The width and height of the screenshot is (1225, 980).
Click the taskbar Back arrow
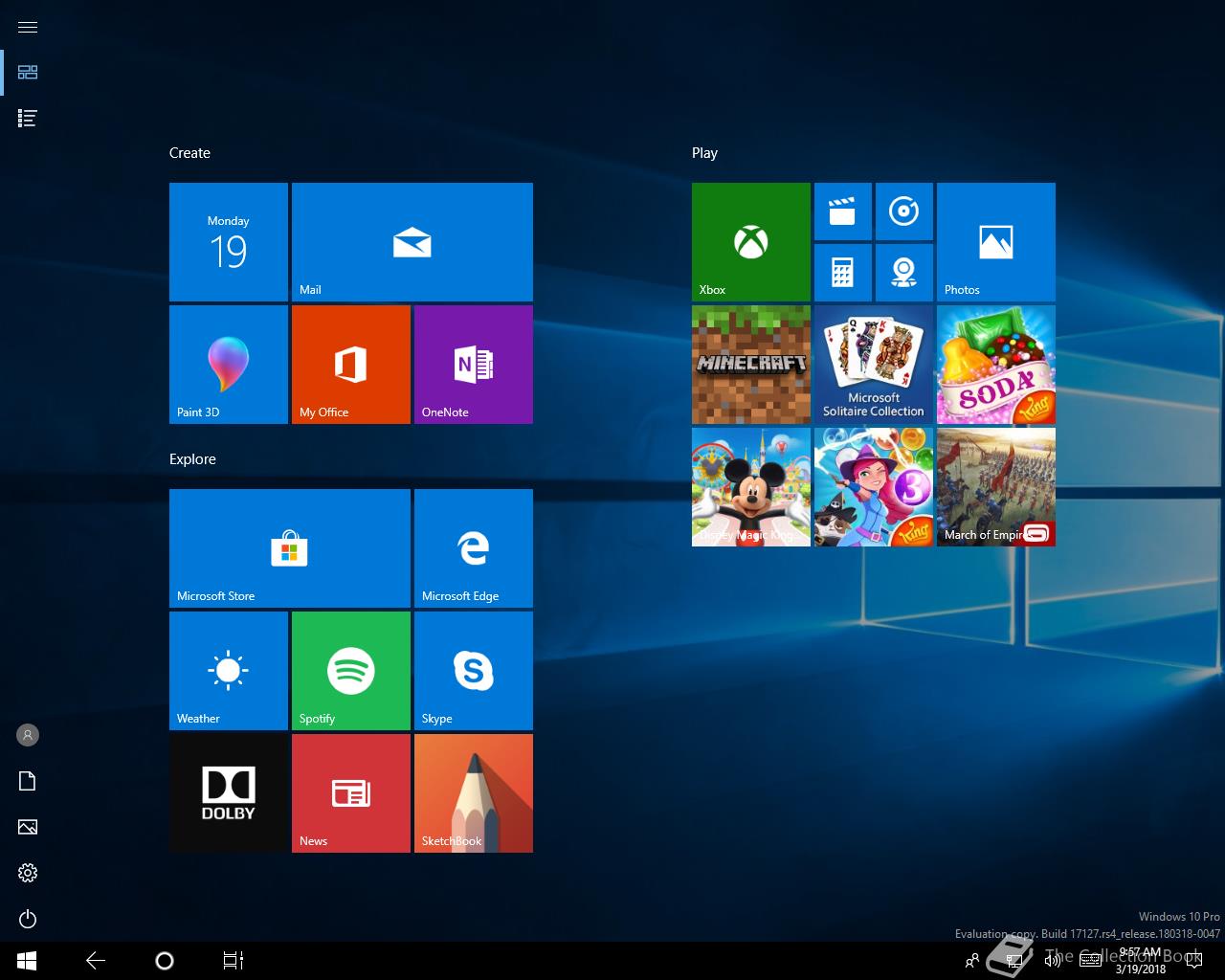point(96,961)
